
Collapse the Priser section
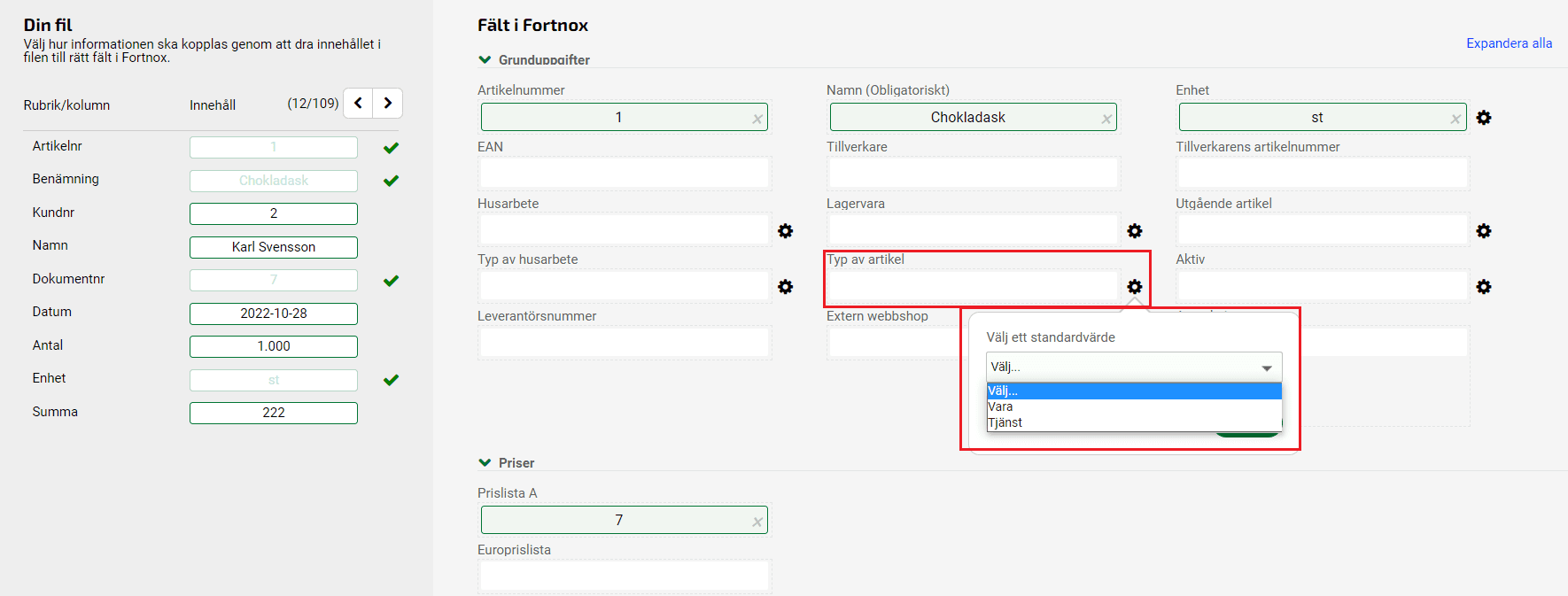tap(485, 462)
